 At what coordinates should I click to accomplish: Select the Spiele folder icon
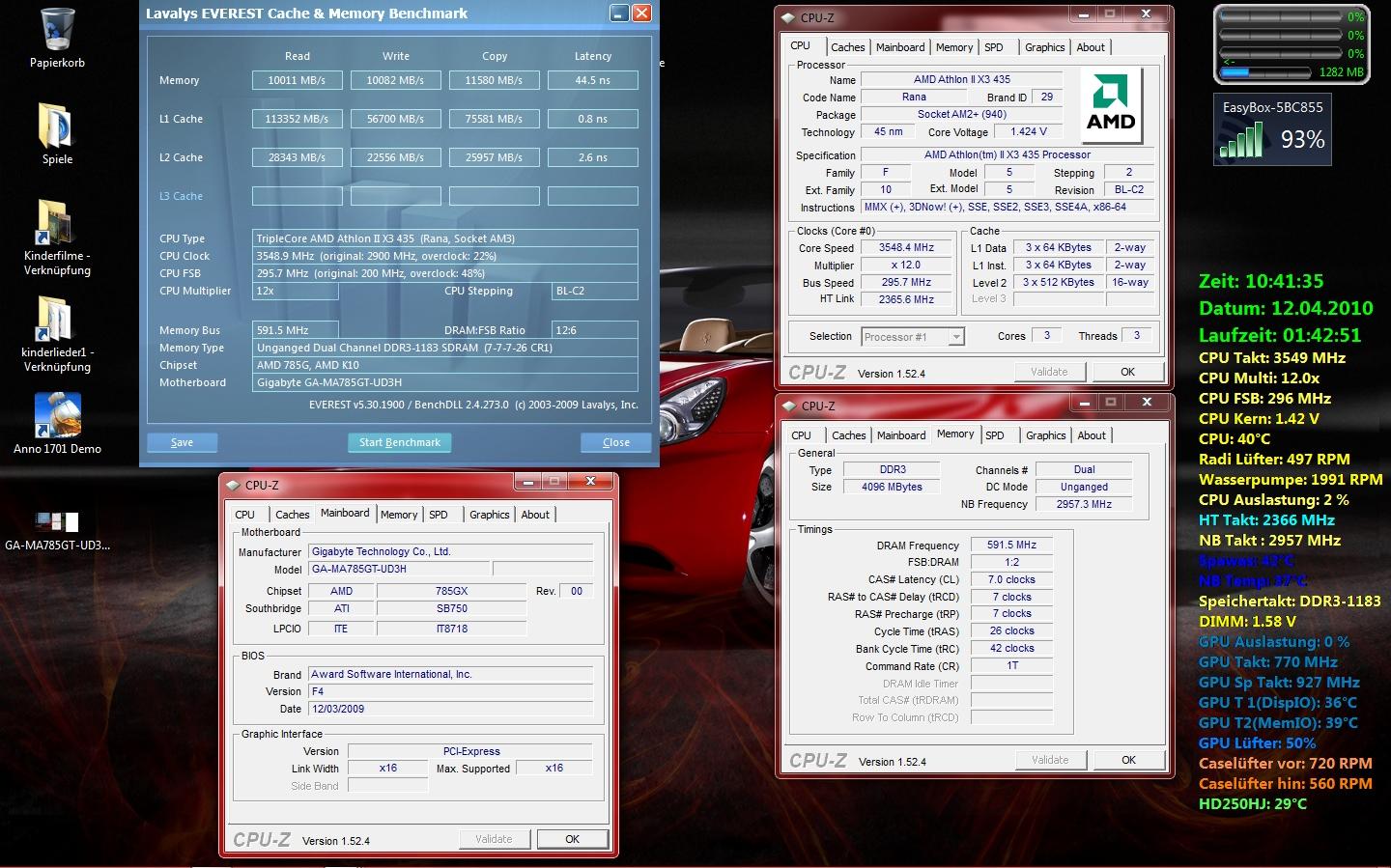point(57,126)
